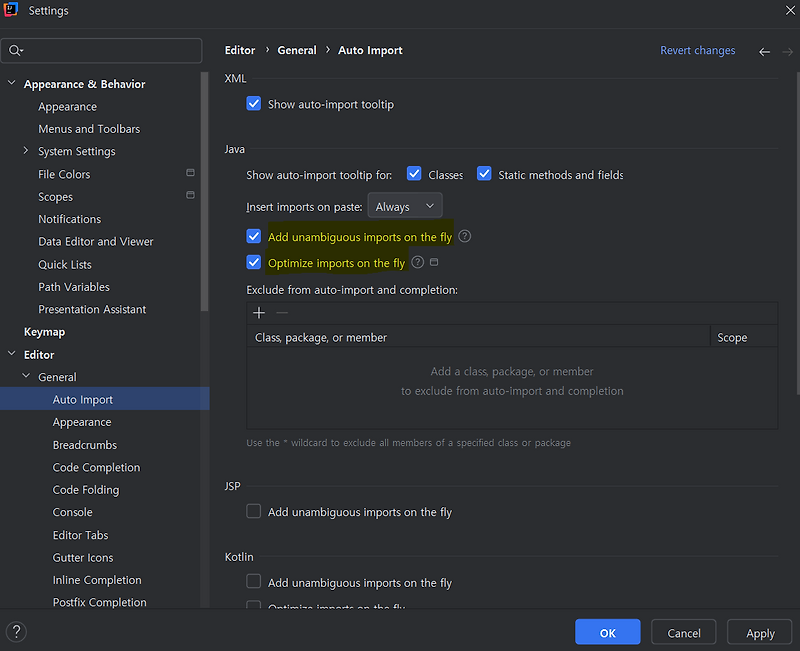Open help for Add unambiguous imports setting
Viewport: 800px width, 651px height.
[x=463, y=236]
